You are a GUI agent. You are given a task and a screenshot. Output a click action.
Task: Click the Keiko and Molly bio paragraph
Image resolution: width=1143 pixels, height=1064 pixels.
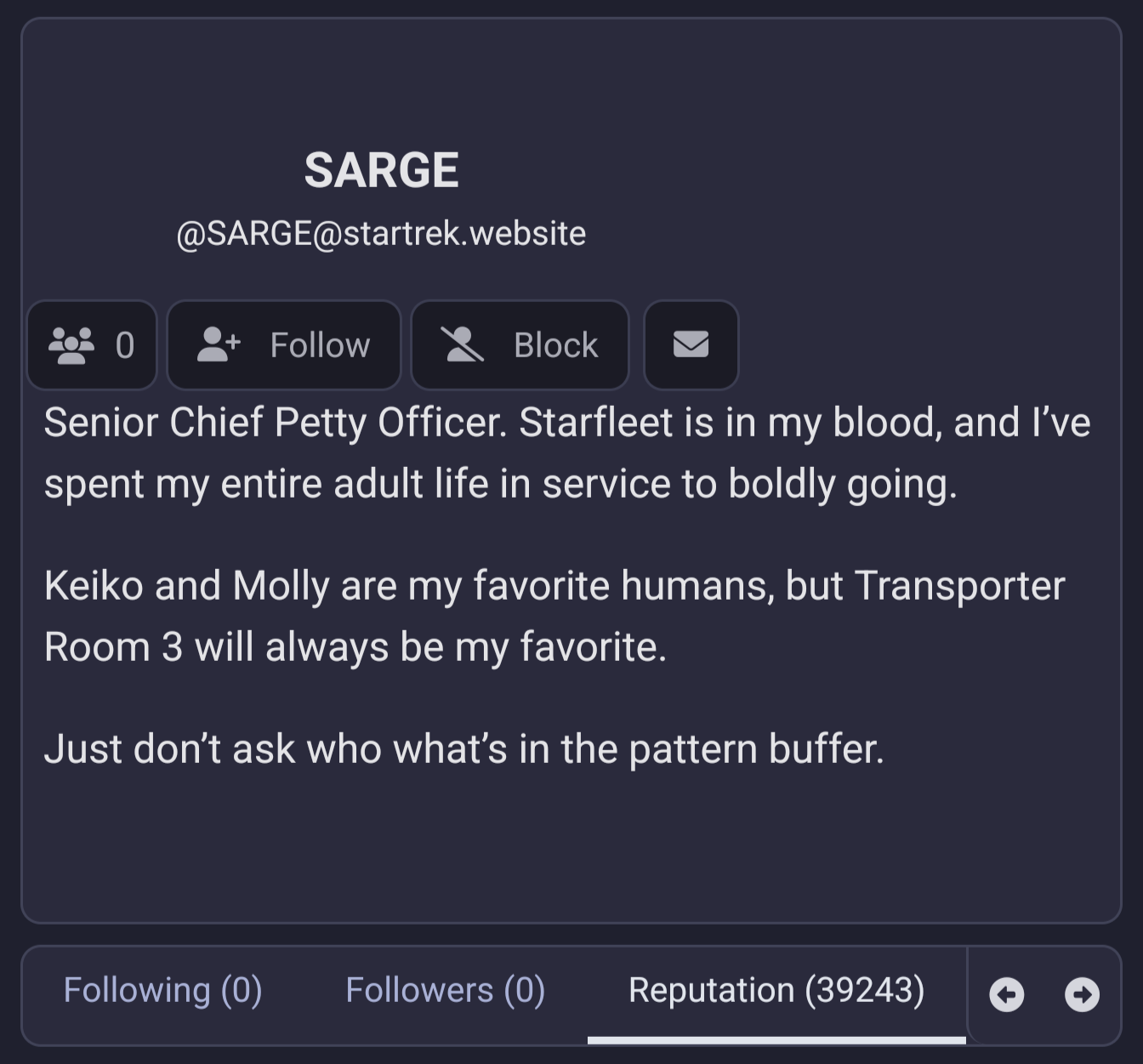(554, 616)
